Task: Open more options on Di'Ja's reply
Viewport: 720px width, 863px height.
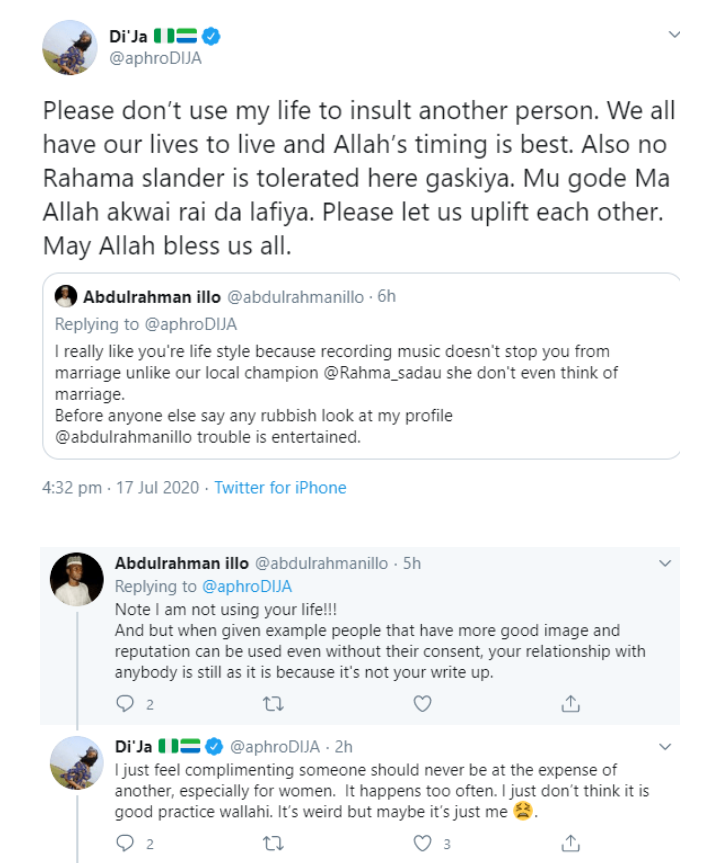Action: pos(666,746)
